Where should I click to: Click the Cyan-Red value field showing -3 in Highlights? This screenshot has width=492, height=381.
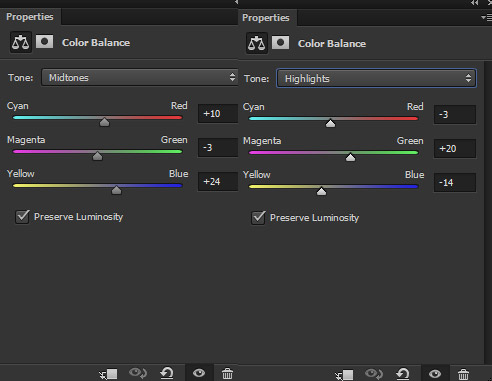(455, 115)
